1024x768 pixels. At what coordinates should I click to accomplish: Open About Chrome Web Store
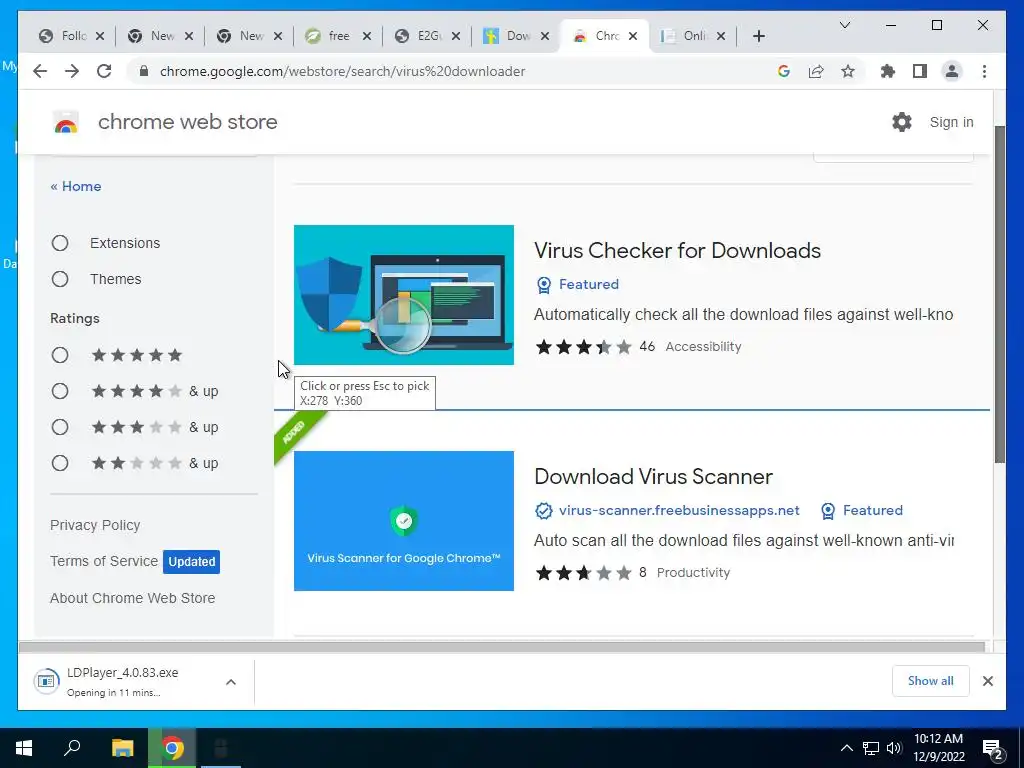point(133,598)
